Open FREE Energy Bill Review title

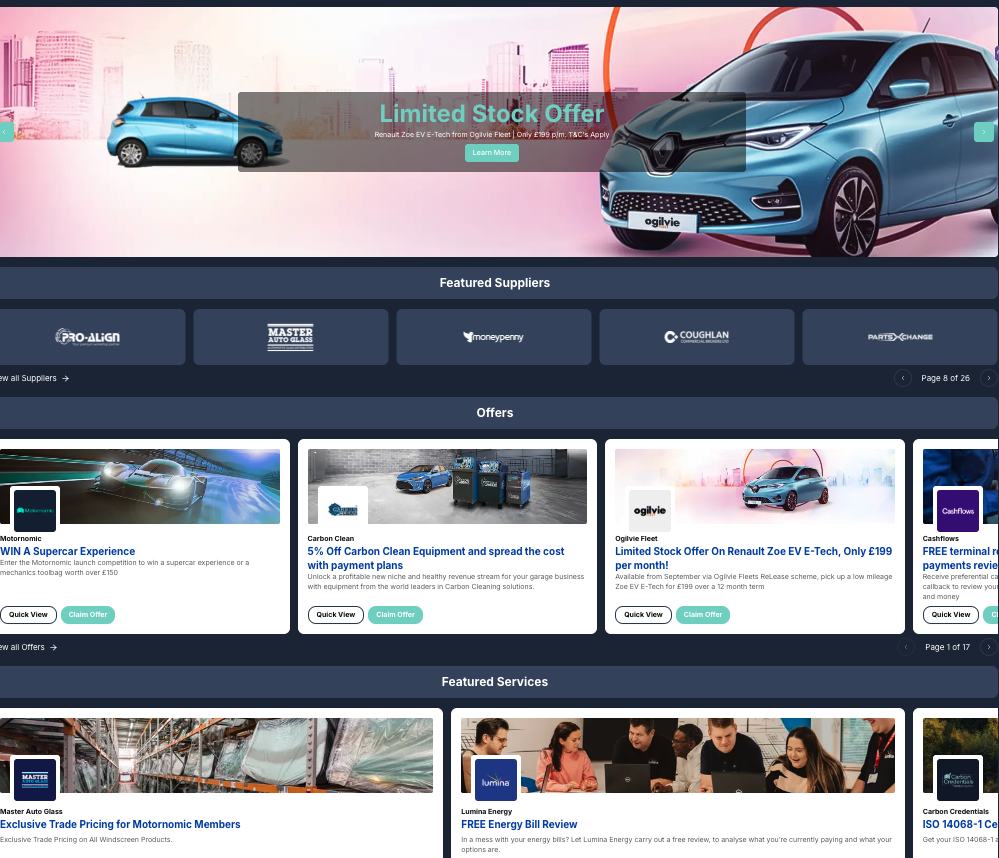tap(519, 824)
